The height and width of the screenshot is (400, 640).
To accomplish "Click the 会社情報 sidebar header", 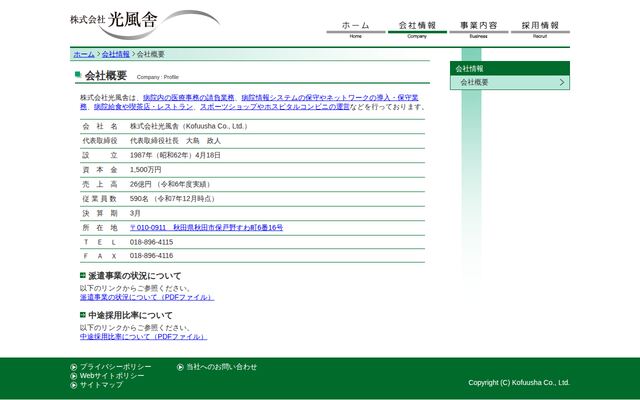I will [510, 69].
